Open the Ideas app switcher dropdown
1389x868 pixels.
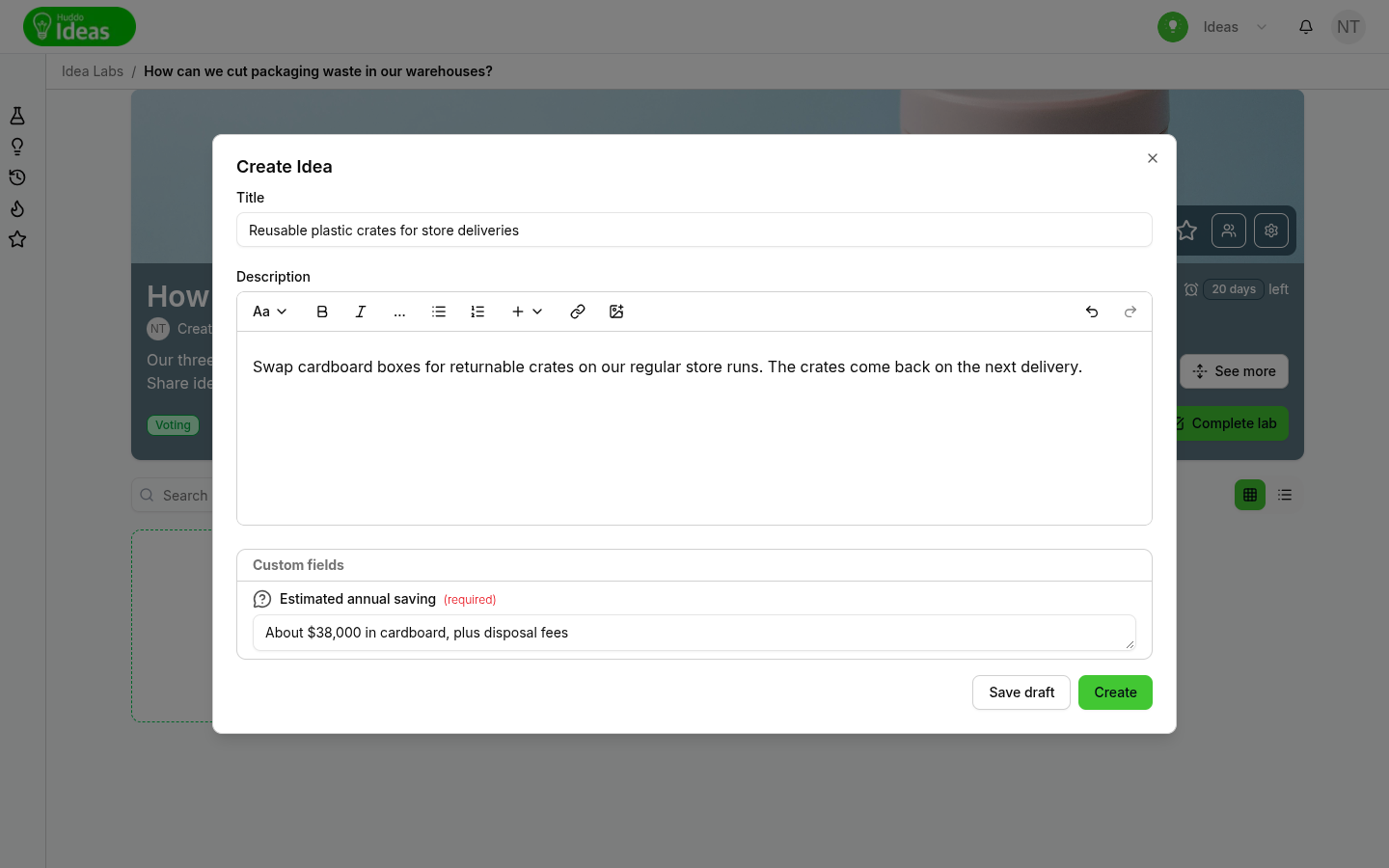coord(1214,27)
